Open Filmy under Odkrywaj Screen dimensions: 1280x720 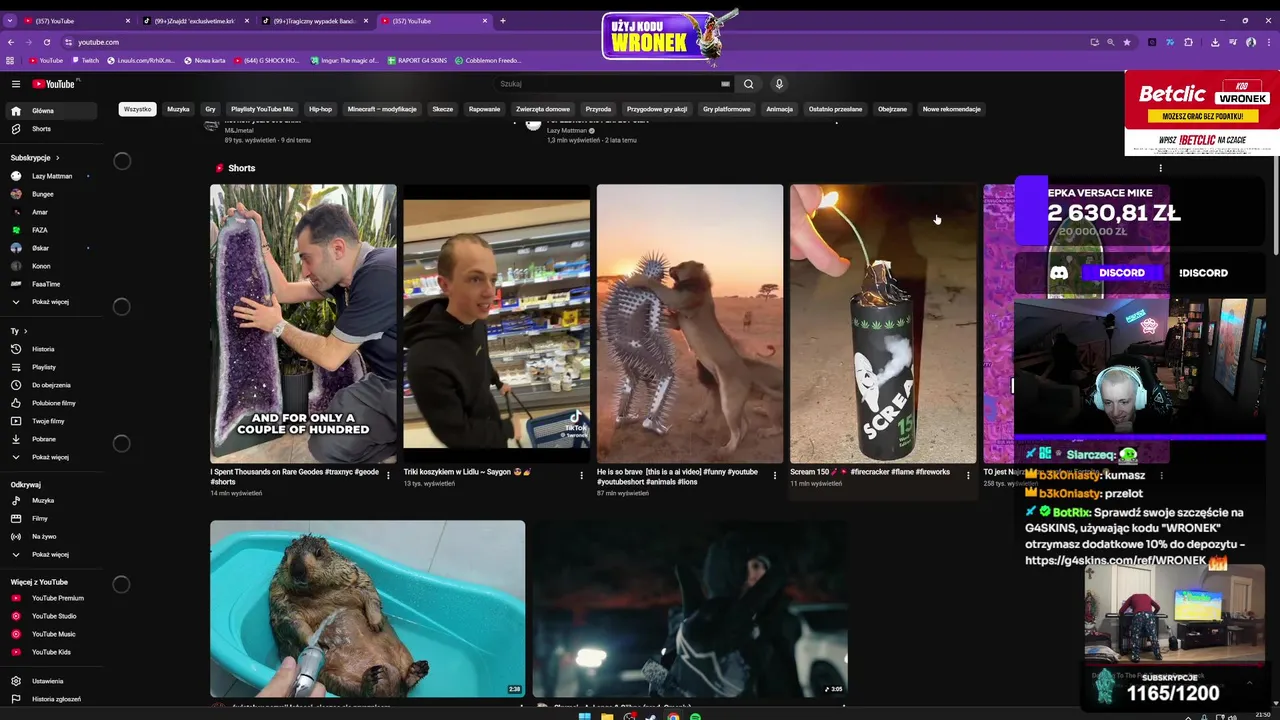(50, 518)
